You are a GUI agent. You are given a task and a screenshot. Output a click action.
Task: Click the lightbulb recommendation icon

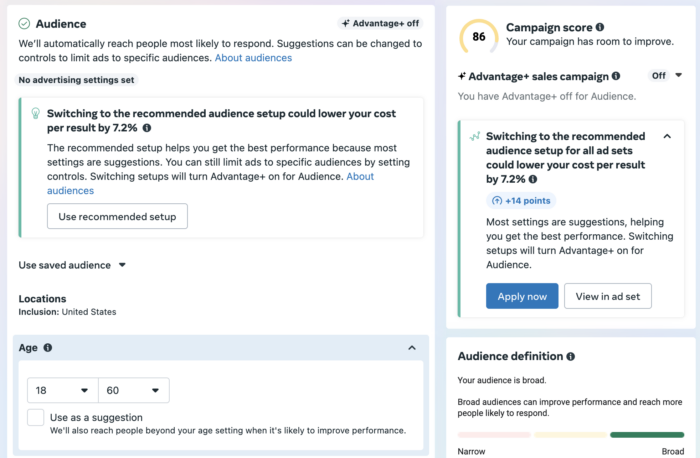[x=36, y=113]
